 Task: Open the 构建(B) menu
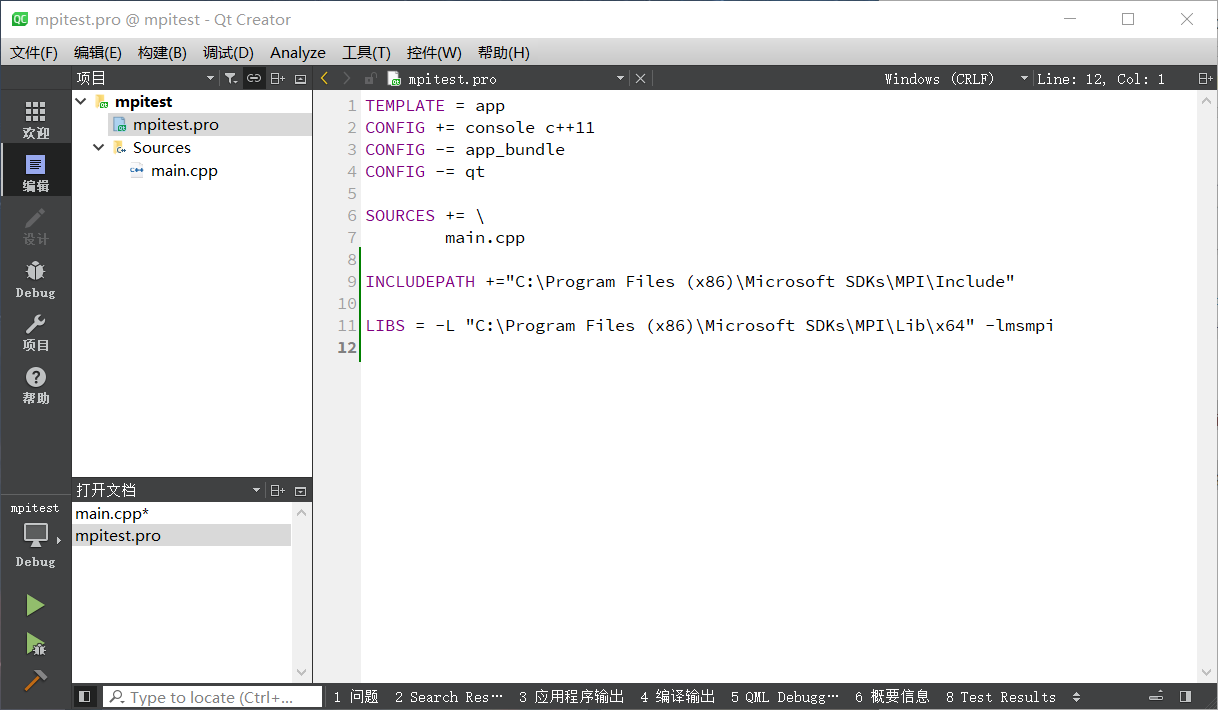click(162, 52)
